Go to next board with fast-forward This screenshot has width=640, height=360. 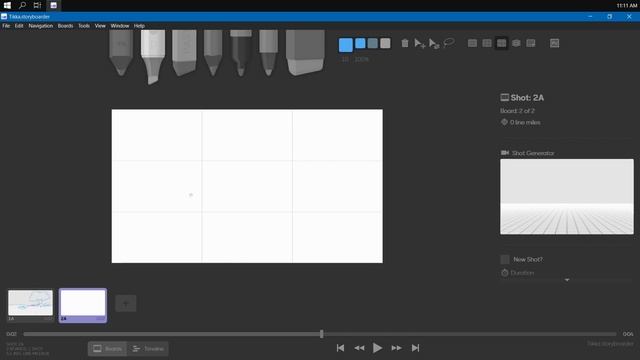396,348
